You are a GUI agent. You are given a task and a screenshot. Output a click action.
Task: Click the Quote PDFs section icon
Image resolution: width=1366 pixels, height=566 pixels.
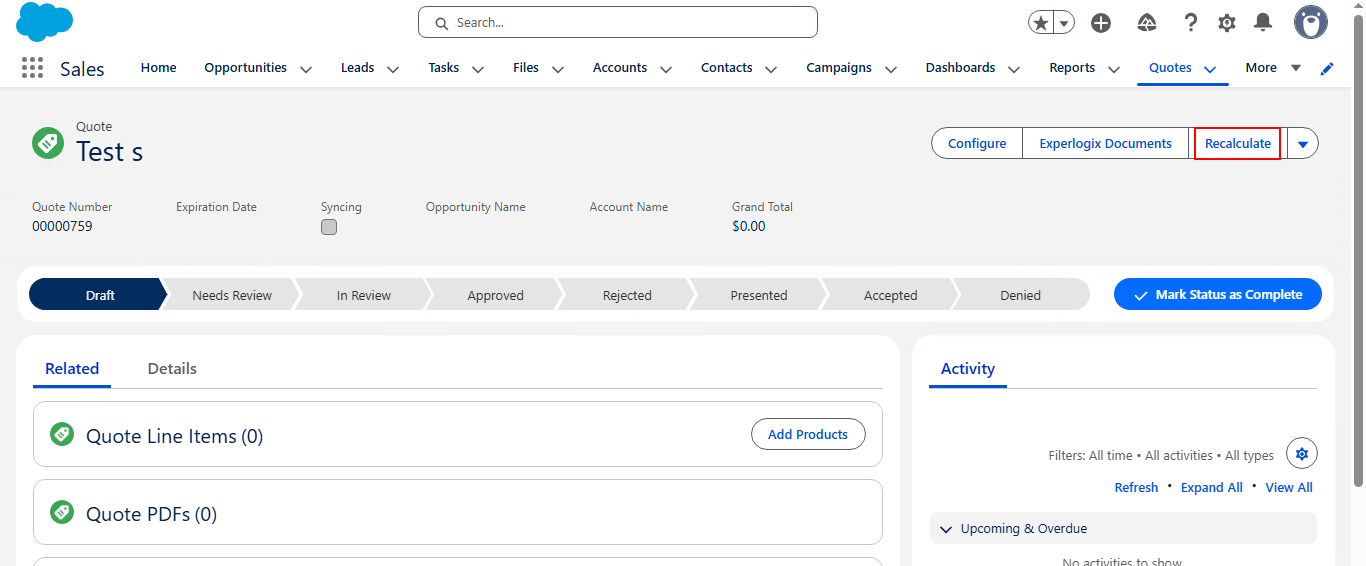pos(62,512)
